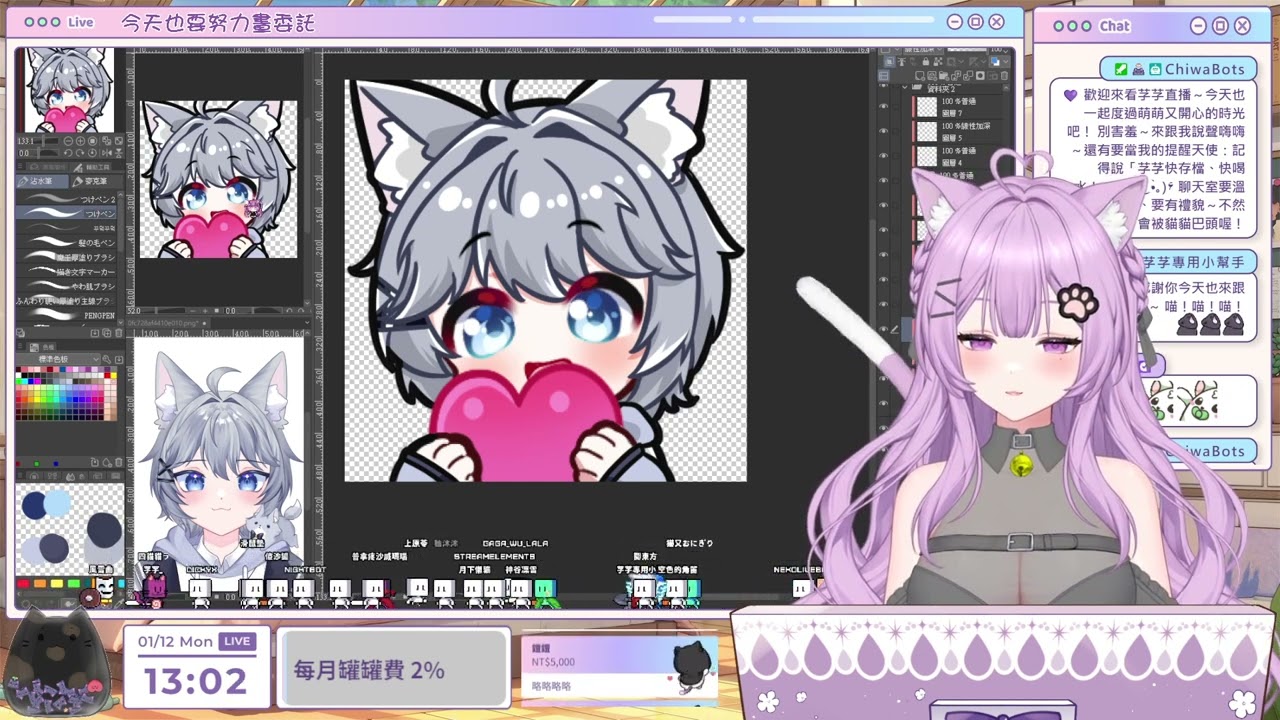Viewport: 1280px width, 720px height.
Task: Create new raster layer icon in Layers
Action: (920, 76)
